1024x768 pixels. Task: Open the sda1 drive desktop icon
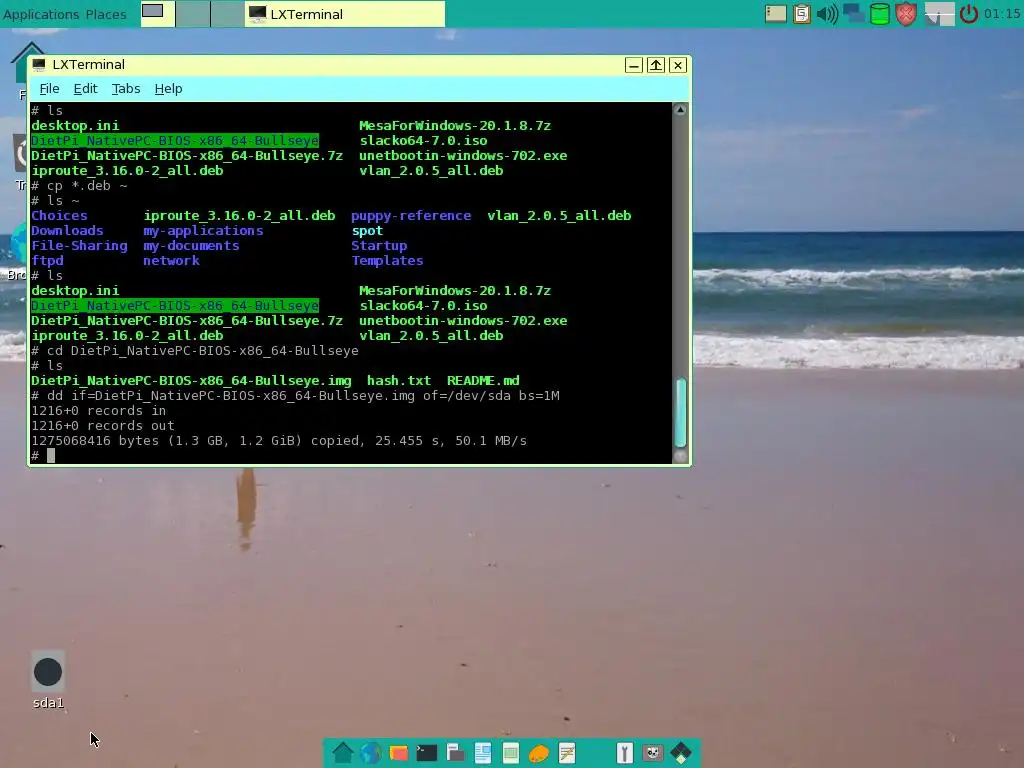click(x=48, y=680)
